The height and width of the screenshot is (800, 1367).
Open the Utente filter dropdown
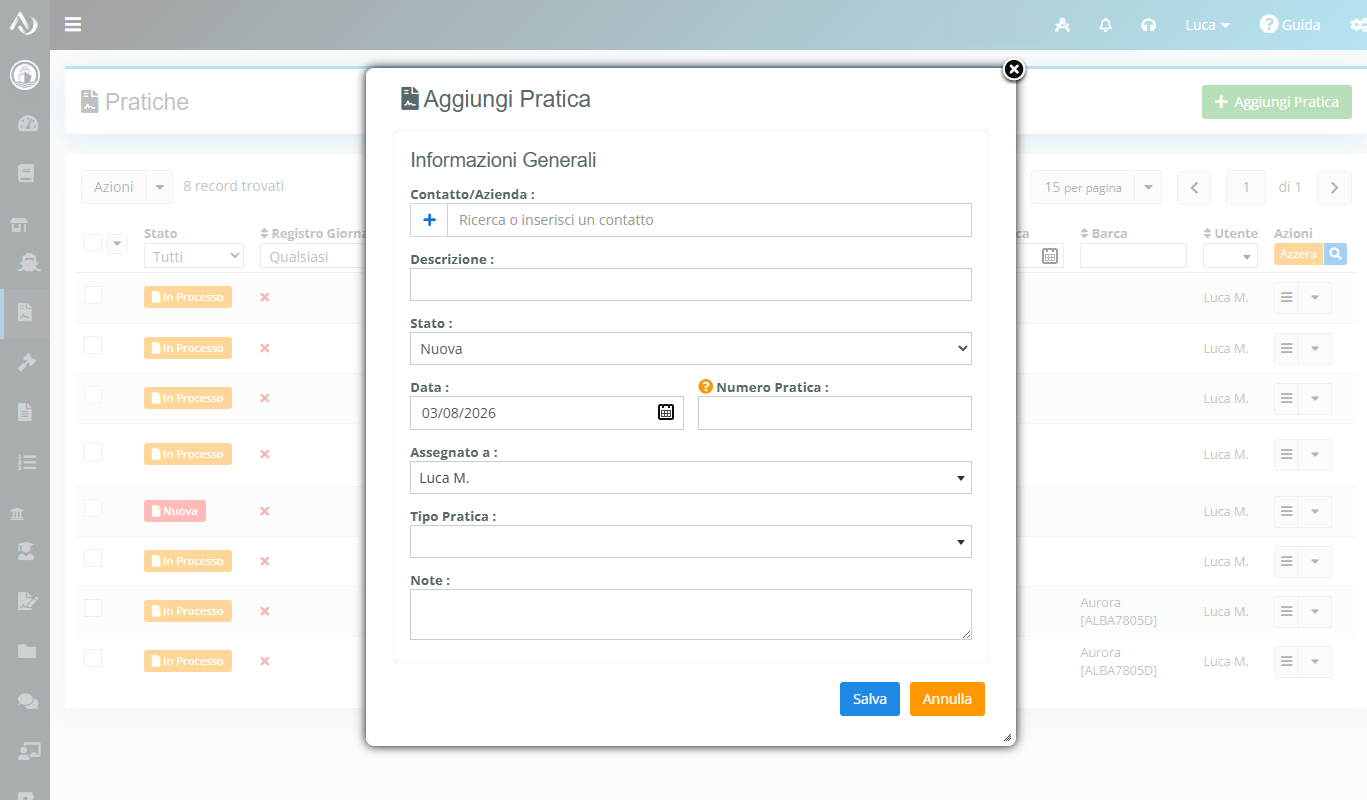click(1231, 256)
